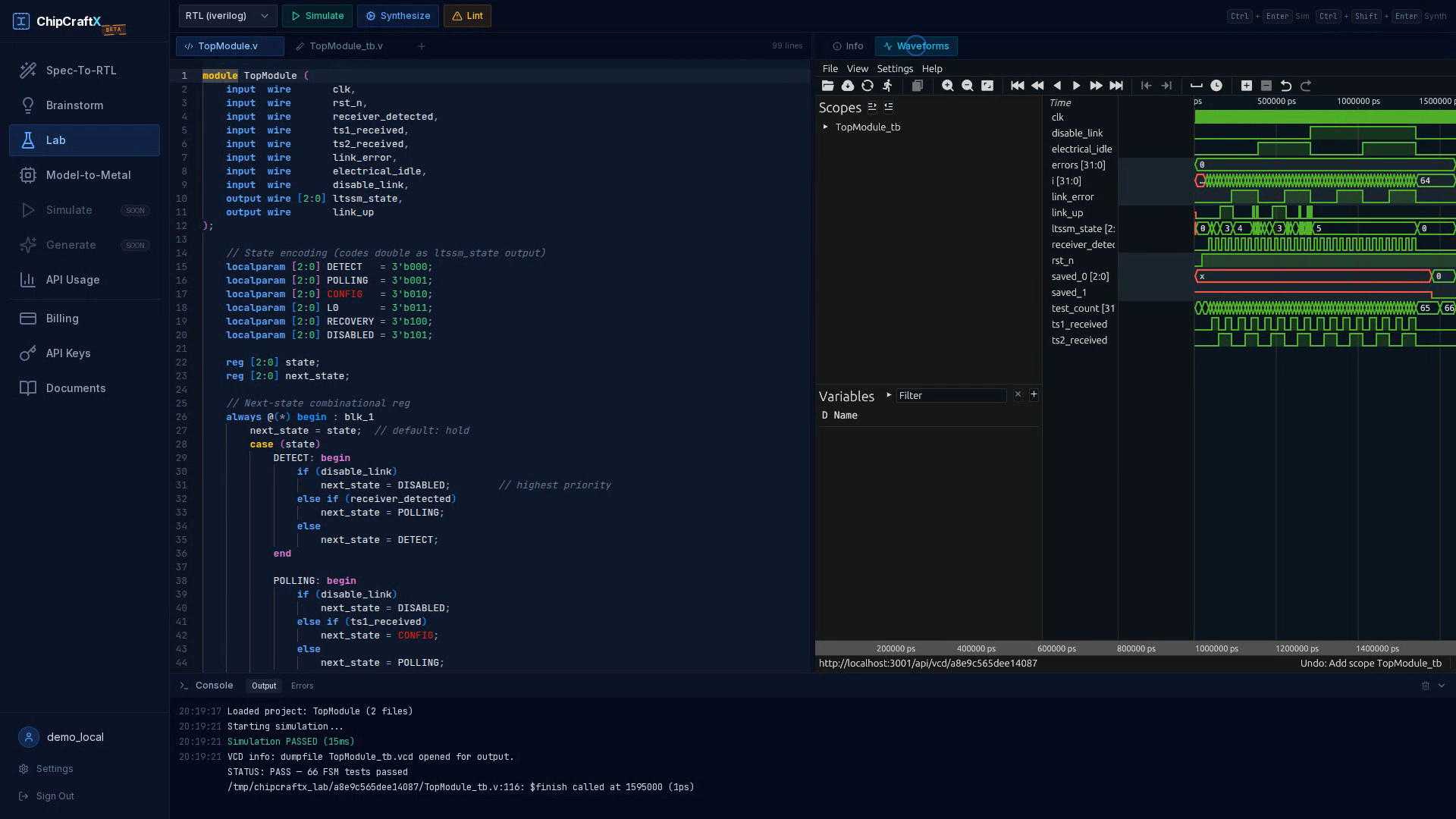This screenshot has width=1456, height=819.
Task: Step waveform view left
Action: pos(1057,86)
